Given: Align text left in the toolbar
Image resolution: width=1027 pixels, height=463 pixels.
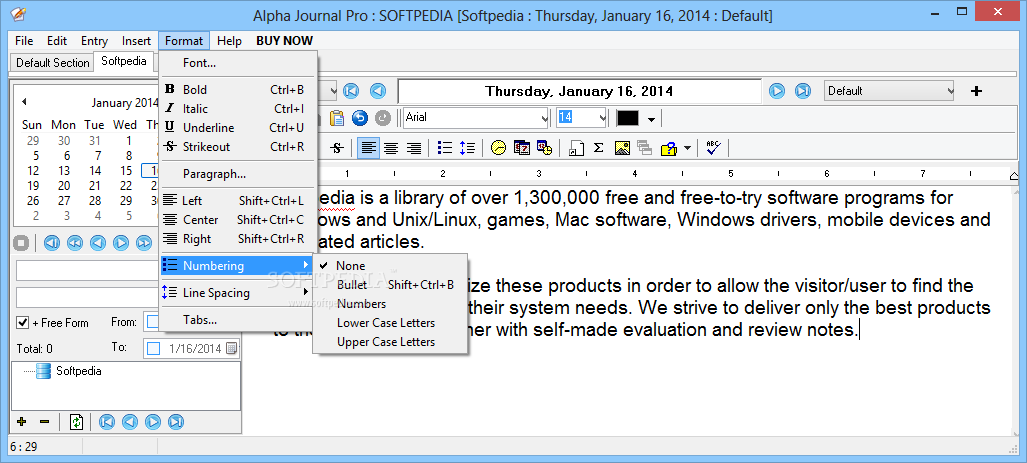Looking at the screenshot, I should [369, 148].
